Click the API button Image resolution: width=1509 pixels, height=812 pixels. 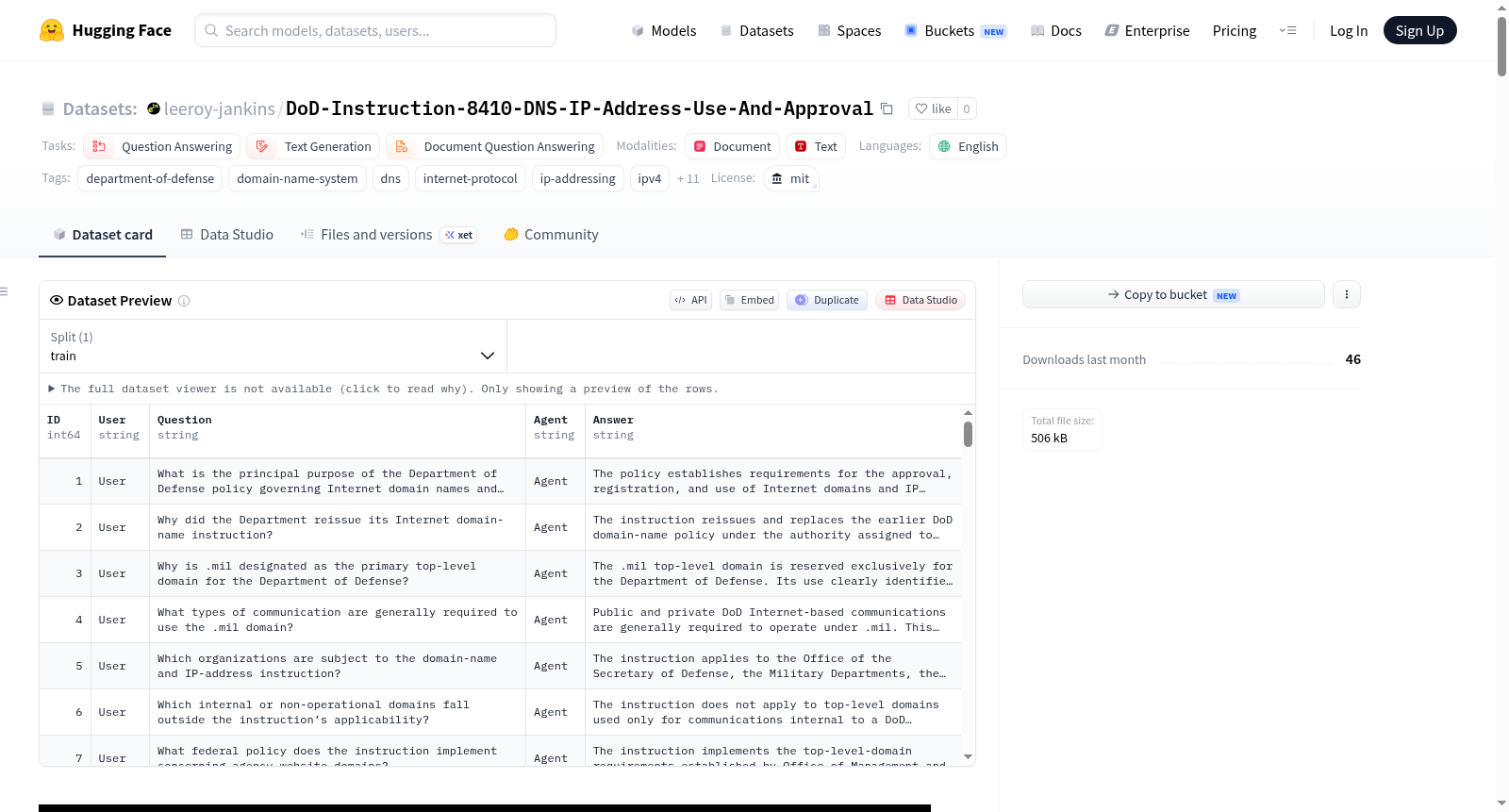click(x=690, y=300)
